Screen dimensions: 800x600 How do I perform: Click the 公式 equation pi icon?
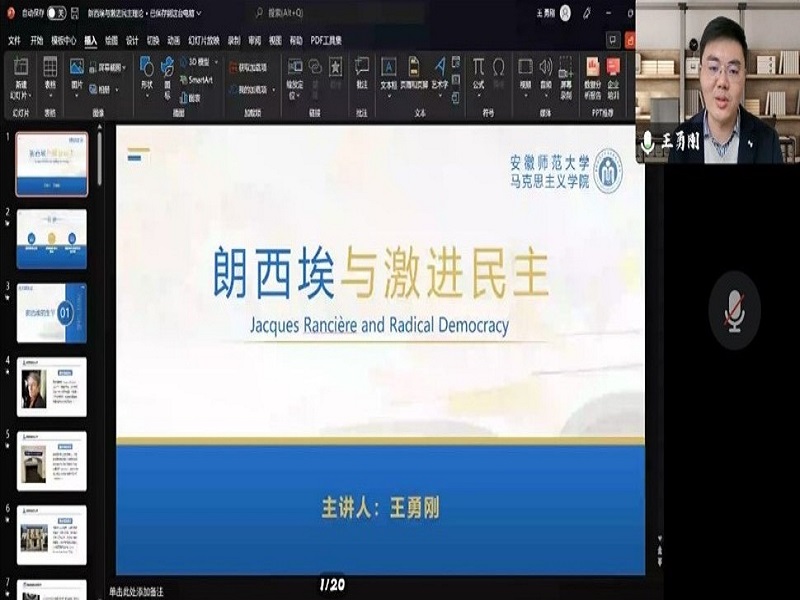(478, 68)
